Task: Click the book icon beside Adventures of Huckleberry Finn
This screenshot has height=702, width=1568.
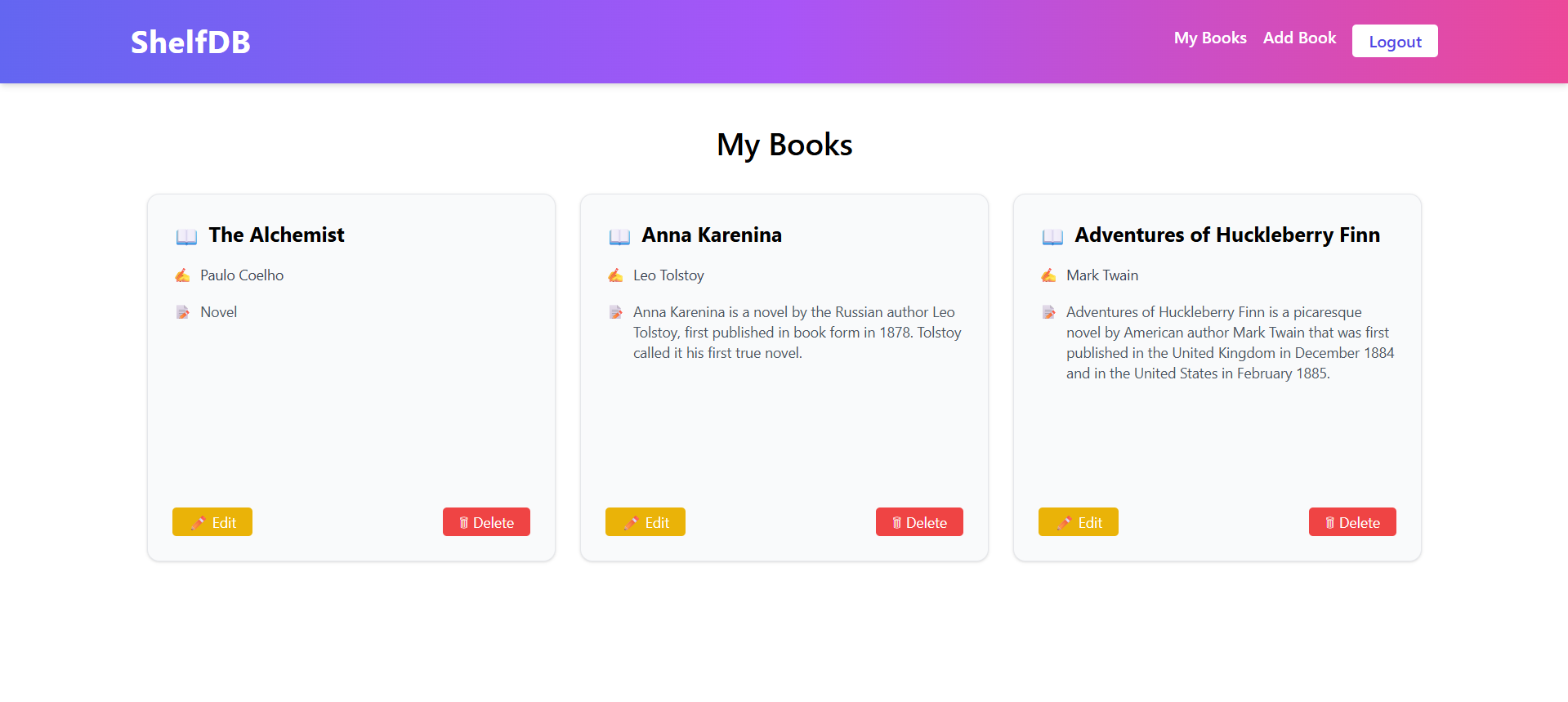Action: (x=1052, y=237)
